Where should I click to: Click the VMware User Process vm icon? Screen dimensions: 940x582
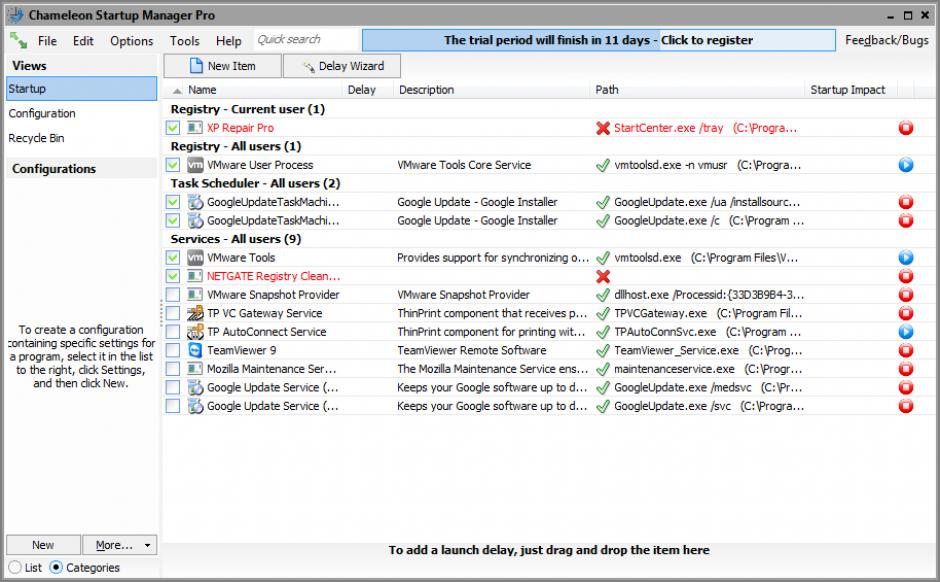pyautogui.click(x=195, y=165)
